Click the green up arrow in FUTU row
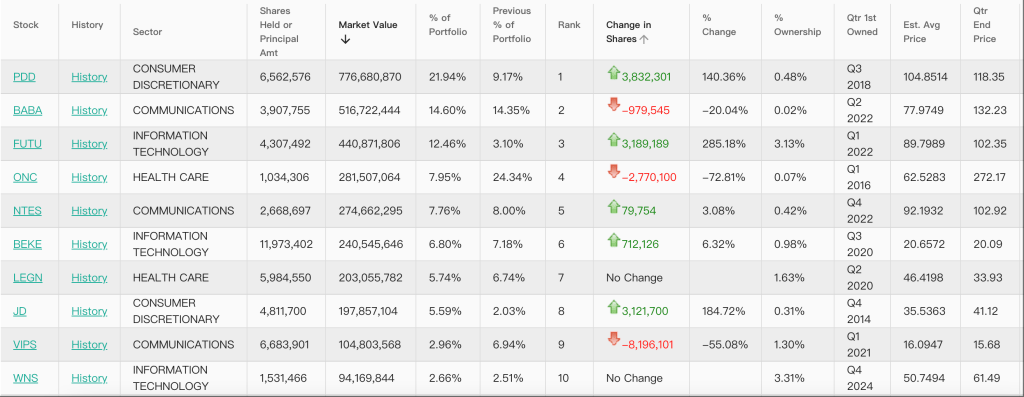The height and width of the screenshot is (397, 1024). point(613,139)
